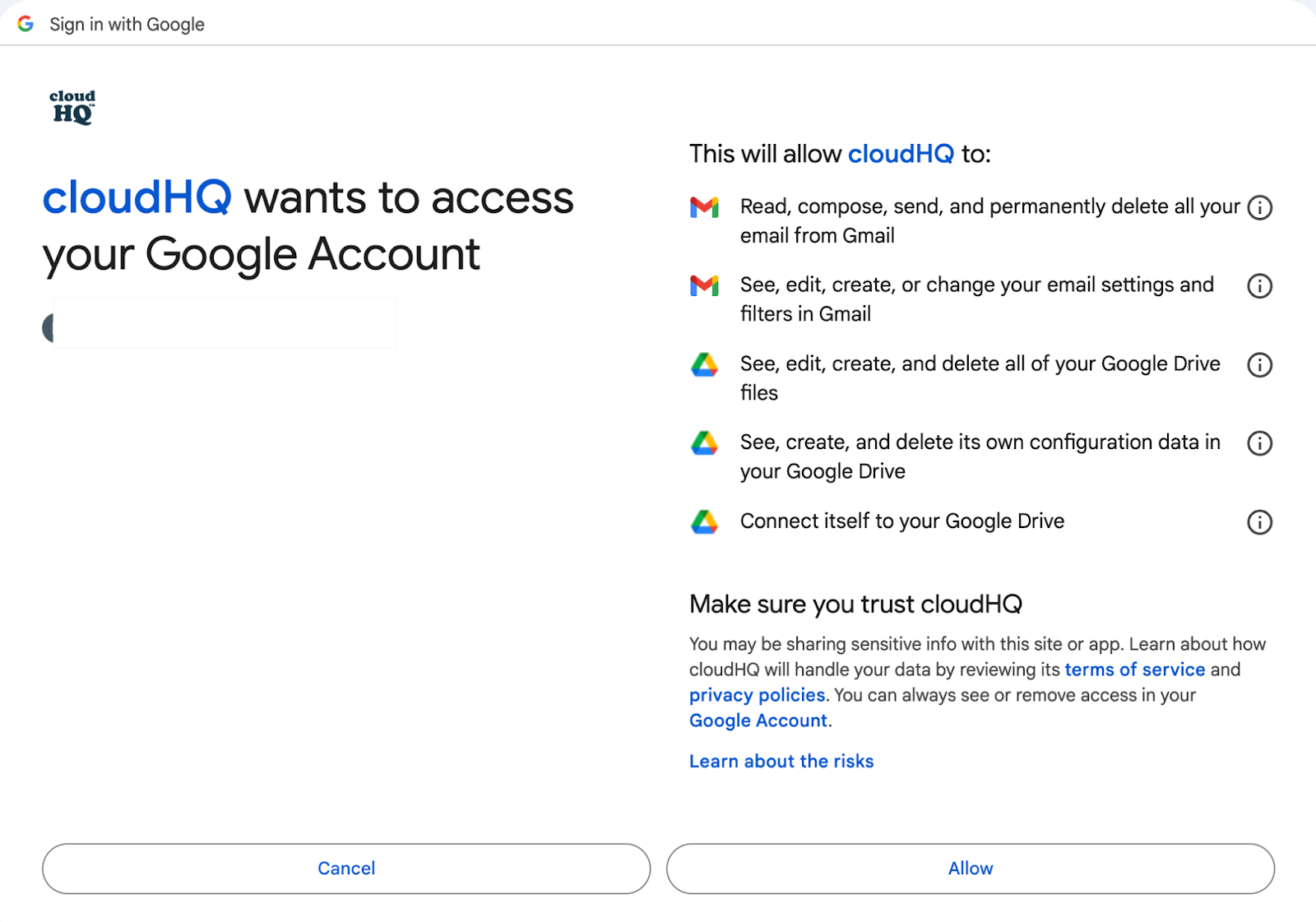
Task: Click the cloudHQ logo
Action: [x=72, y=108]
